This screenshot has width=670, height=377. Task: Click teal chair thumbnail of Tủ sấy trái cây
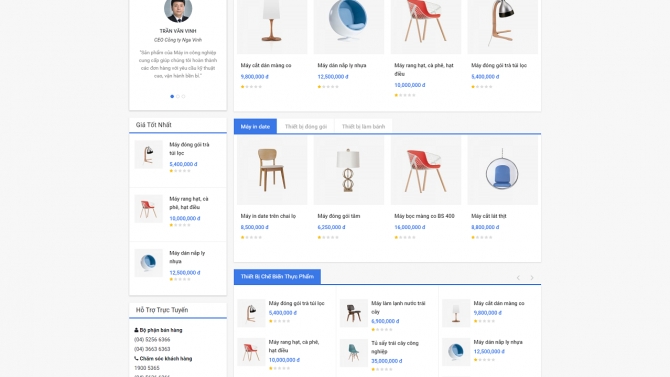[x=353, y=353]
